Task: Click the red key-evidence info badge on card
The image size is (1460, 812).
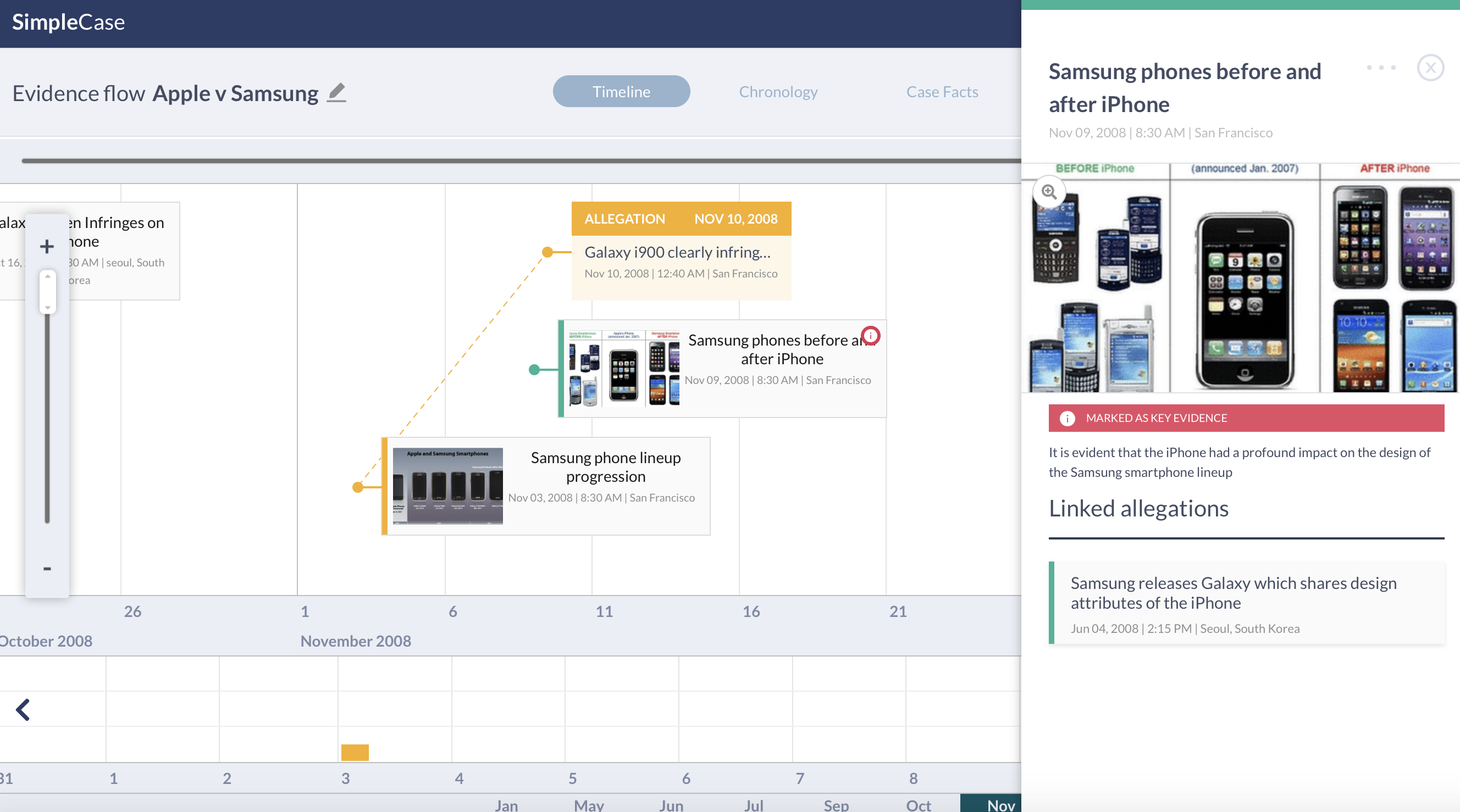Action: [870, 336]
